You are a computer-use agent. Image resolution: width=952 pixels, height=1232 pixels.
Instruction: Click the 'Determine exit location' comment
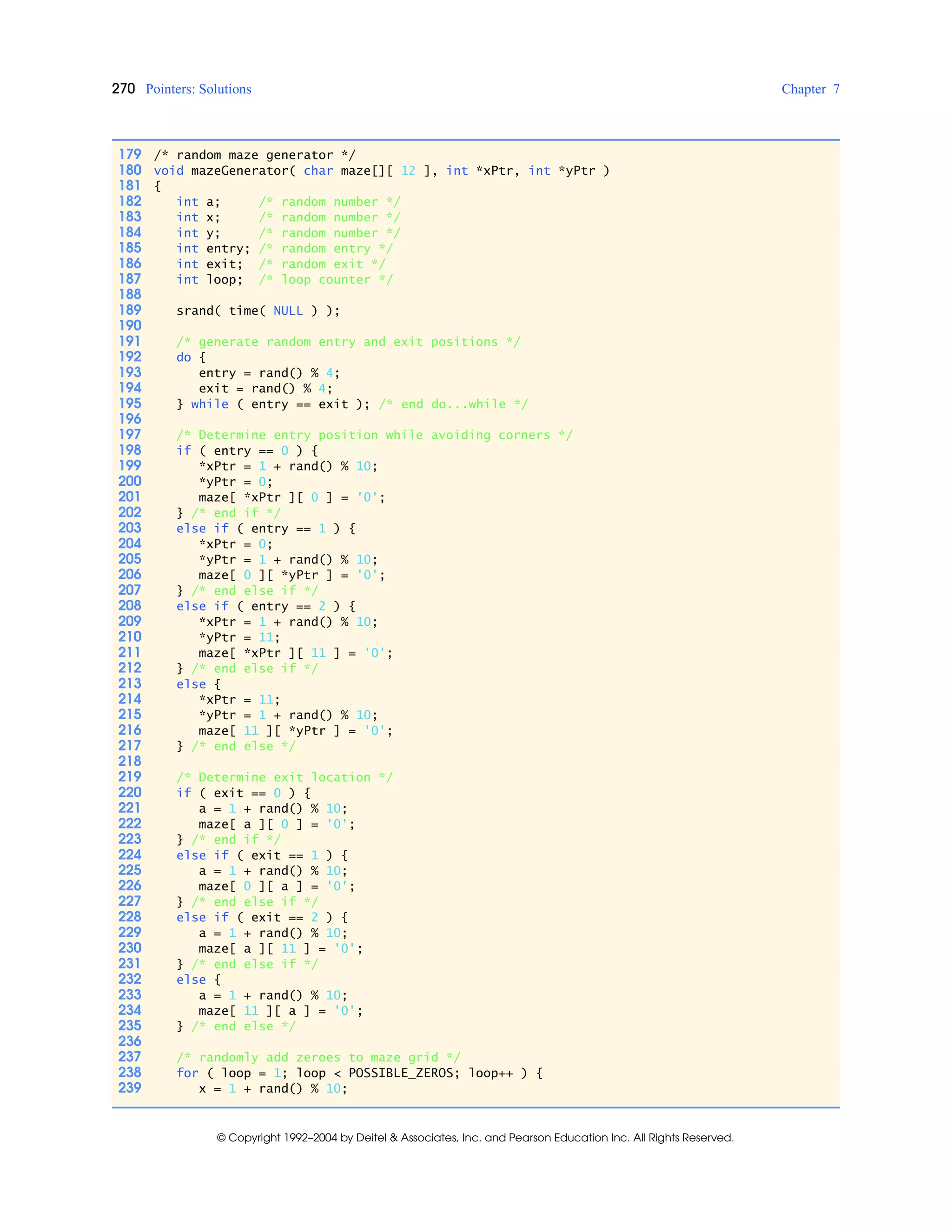(x=284, y=777)
